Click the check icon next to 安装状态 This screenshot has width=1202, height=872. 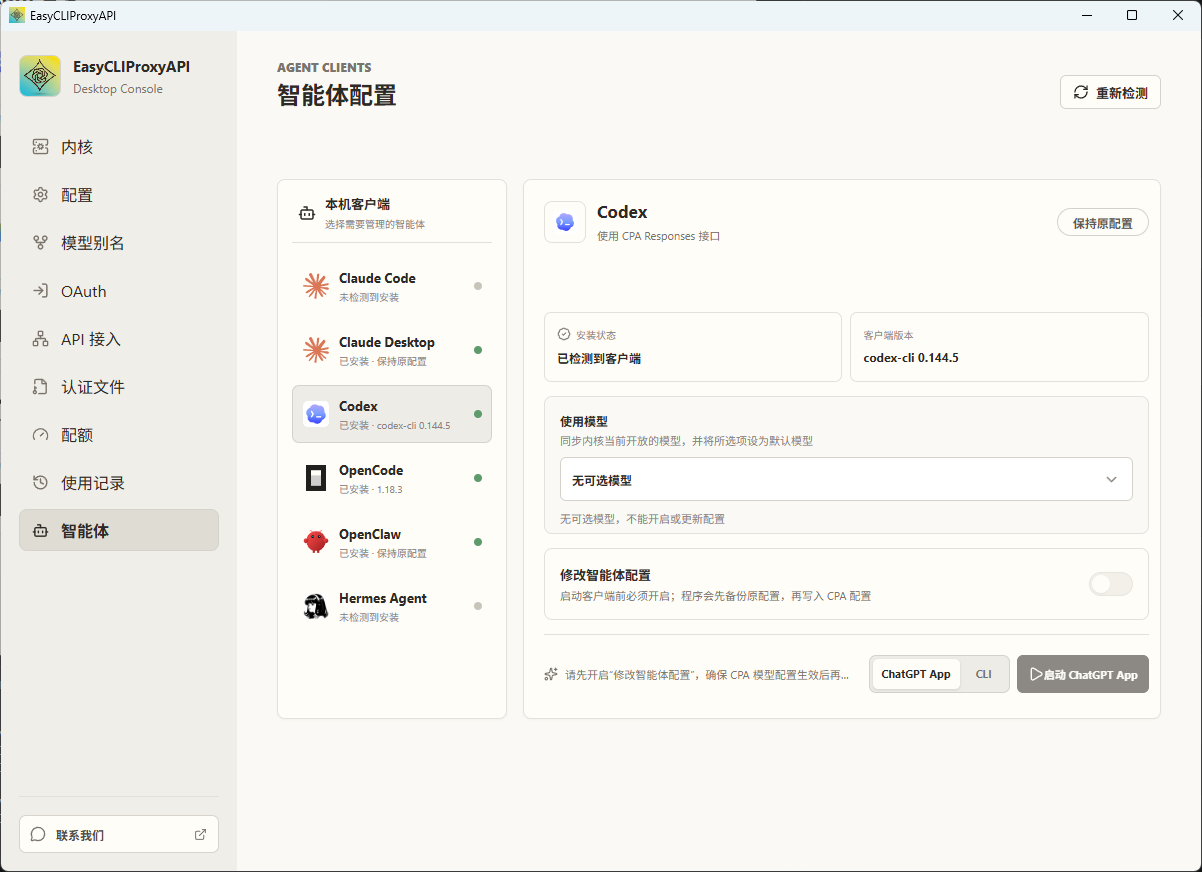[564, 334]
